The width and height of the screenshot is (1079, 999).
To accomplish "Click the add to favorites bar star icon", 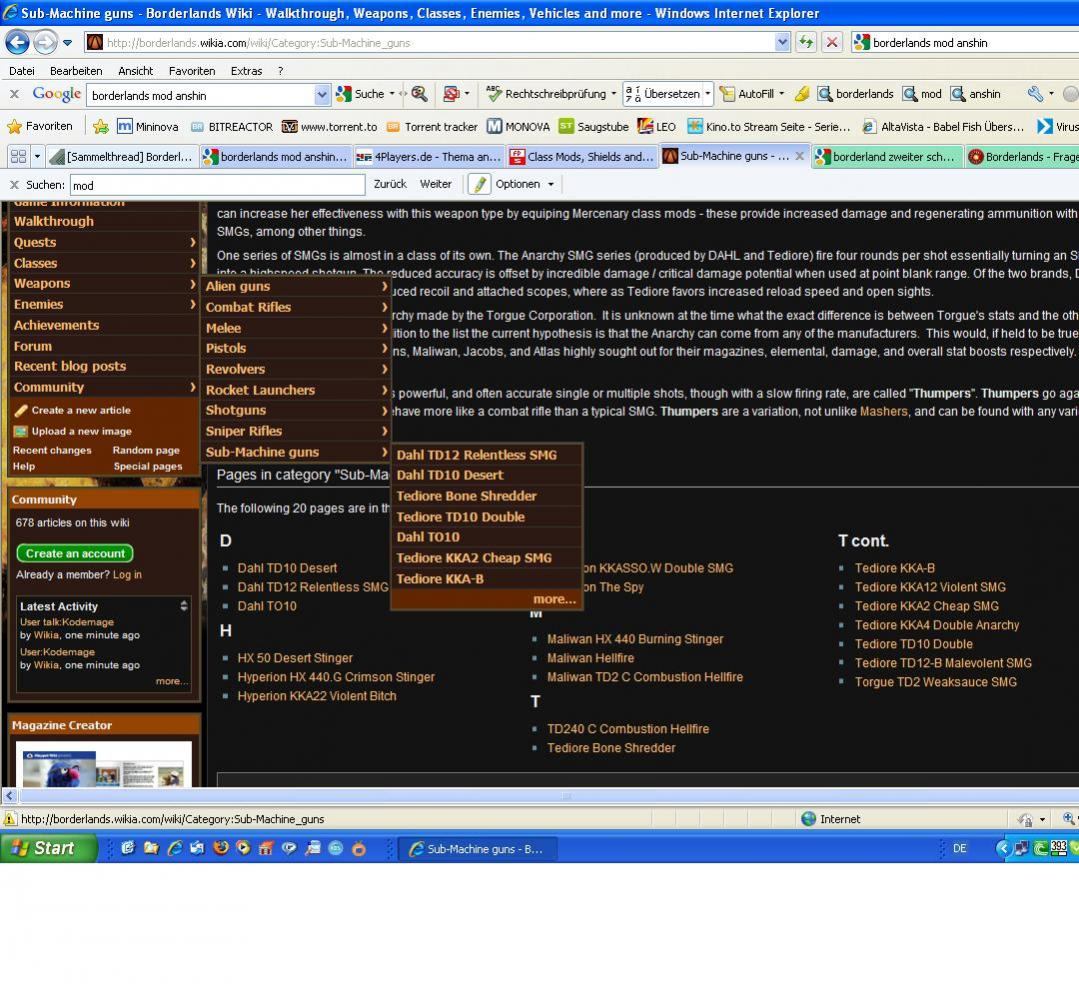I will pos(100,127).
